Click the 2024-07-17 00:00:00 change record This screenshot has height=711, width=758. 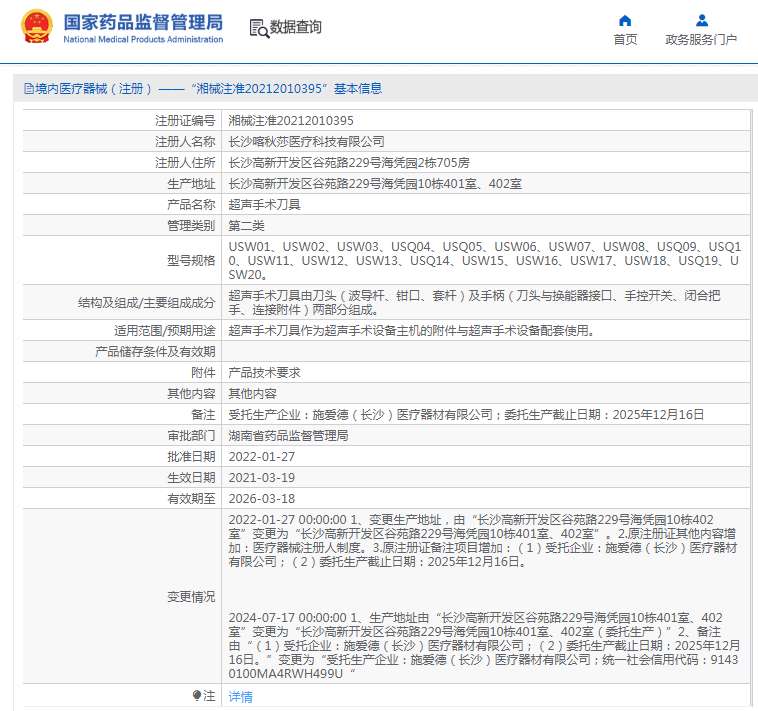coord(484,646)
